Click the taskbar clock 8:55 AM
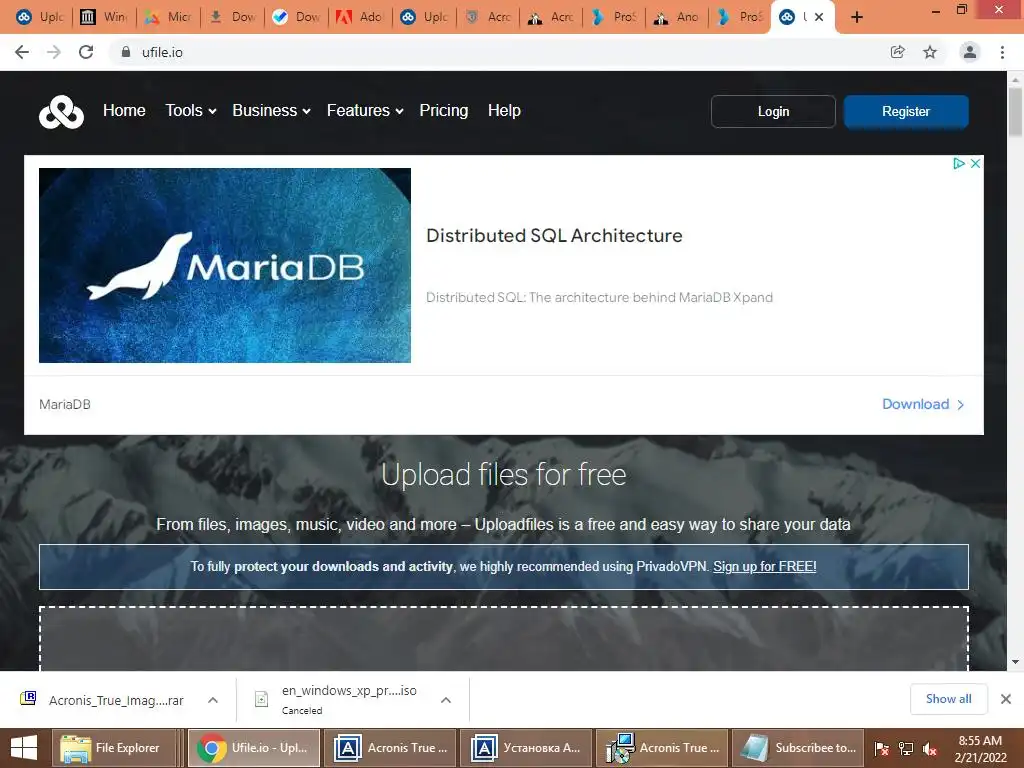This screenshot has width=1024, height=768. pos(980,749)
